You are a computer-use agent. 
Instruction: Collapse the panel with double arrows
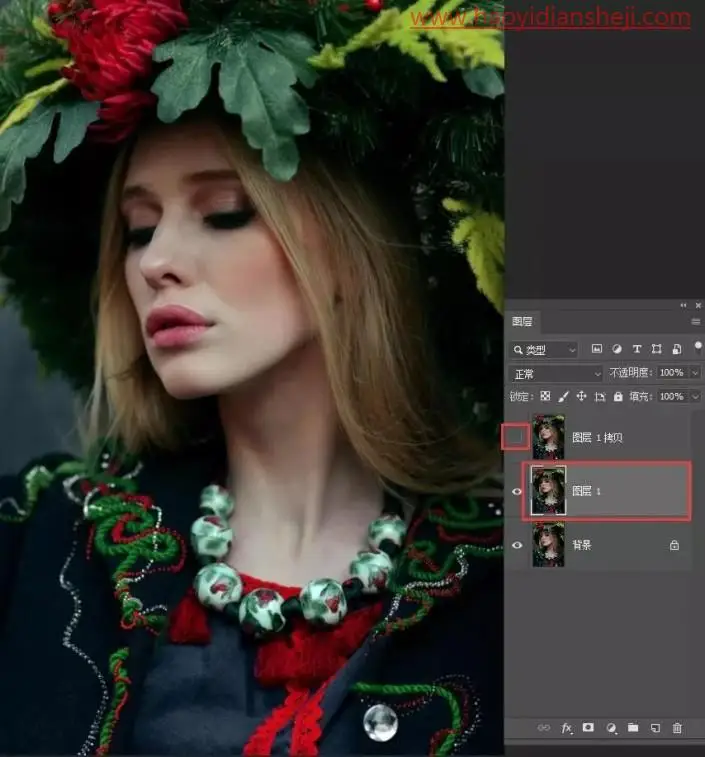(683, 305)
